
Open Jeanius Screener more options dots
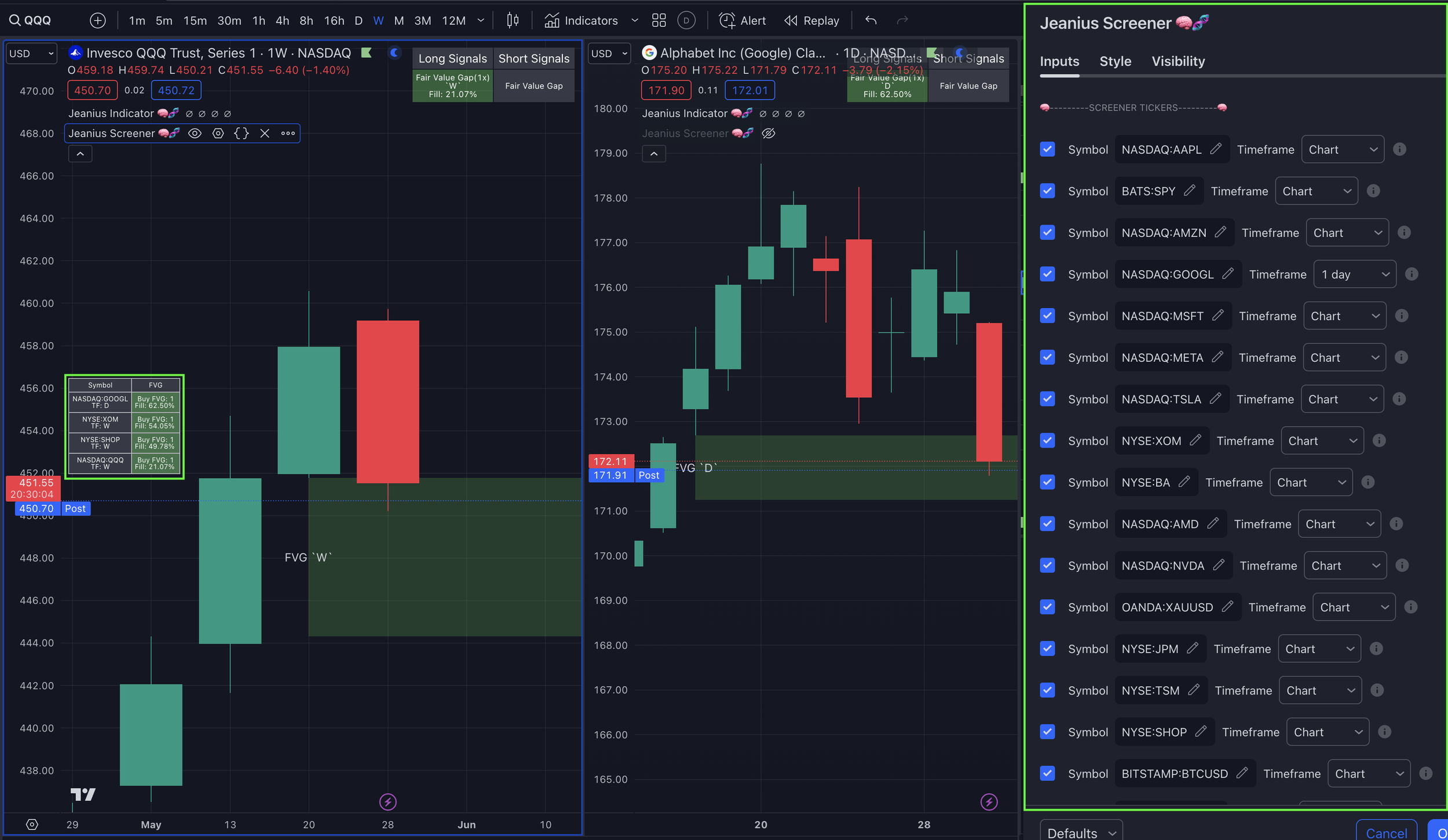[288, 133]
